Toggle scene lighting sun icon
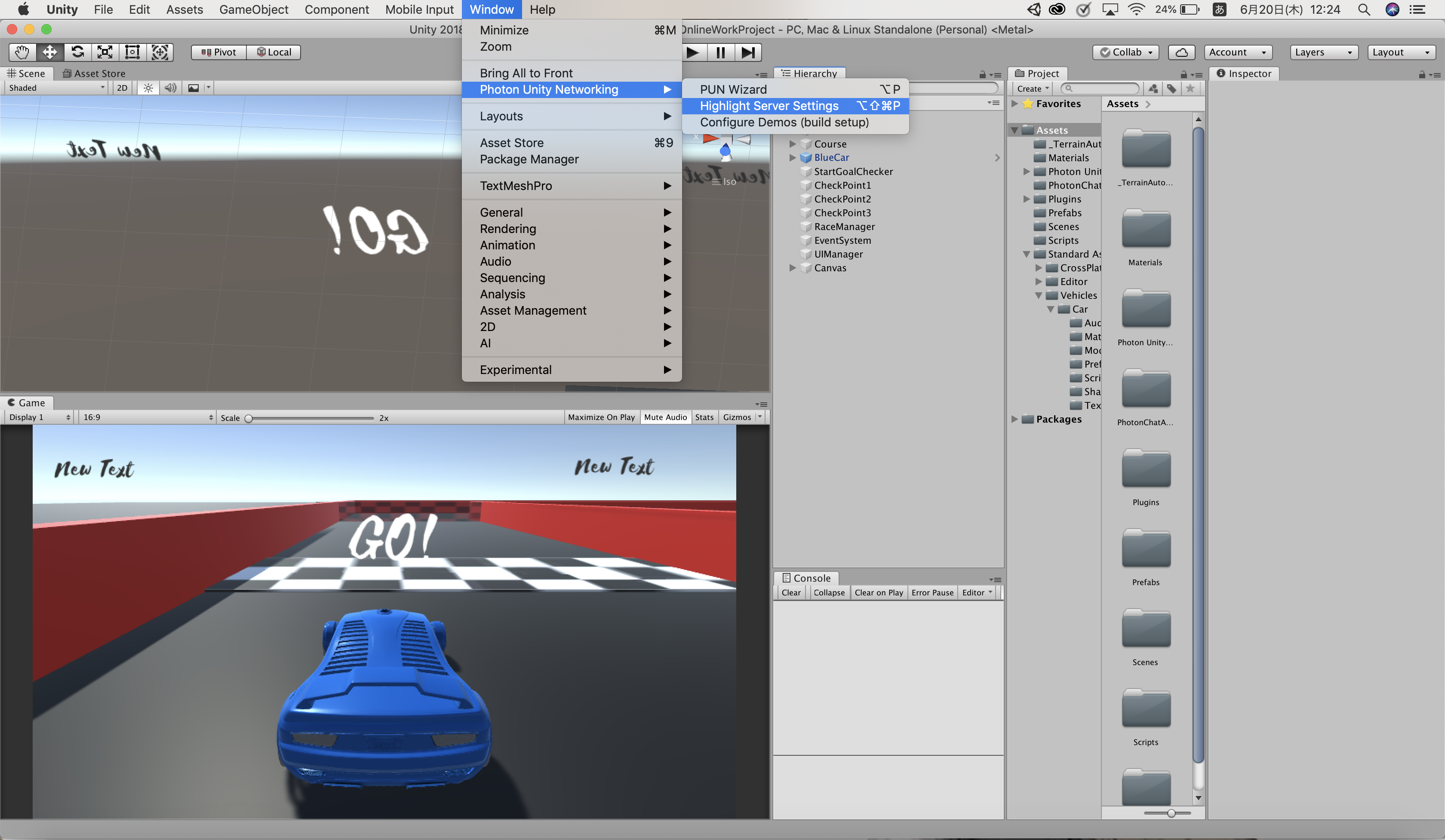Image resolution: width=1445 pixels, height=840 pixels. coord(148,88)
